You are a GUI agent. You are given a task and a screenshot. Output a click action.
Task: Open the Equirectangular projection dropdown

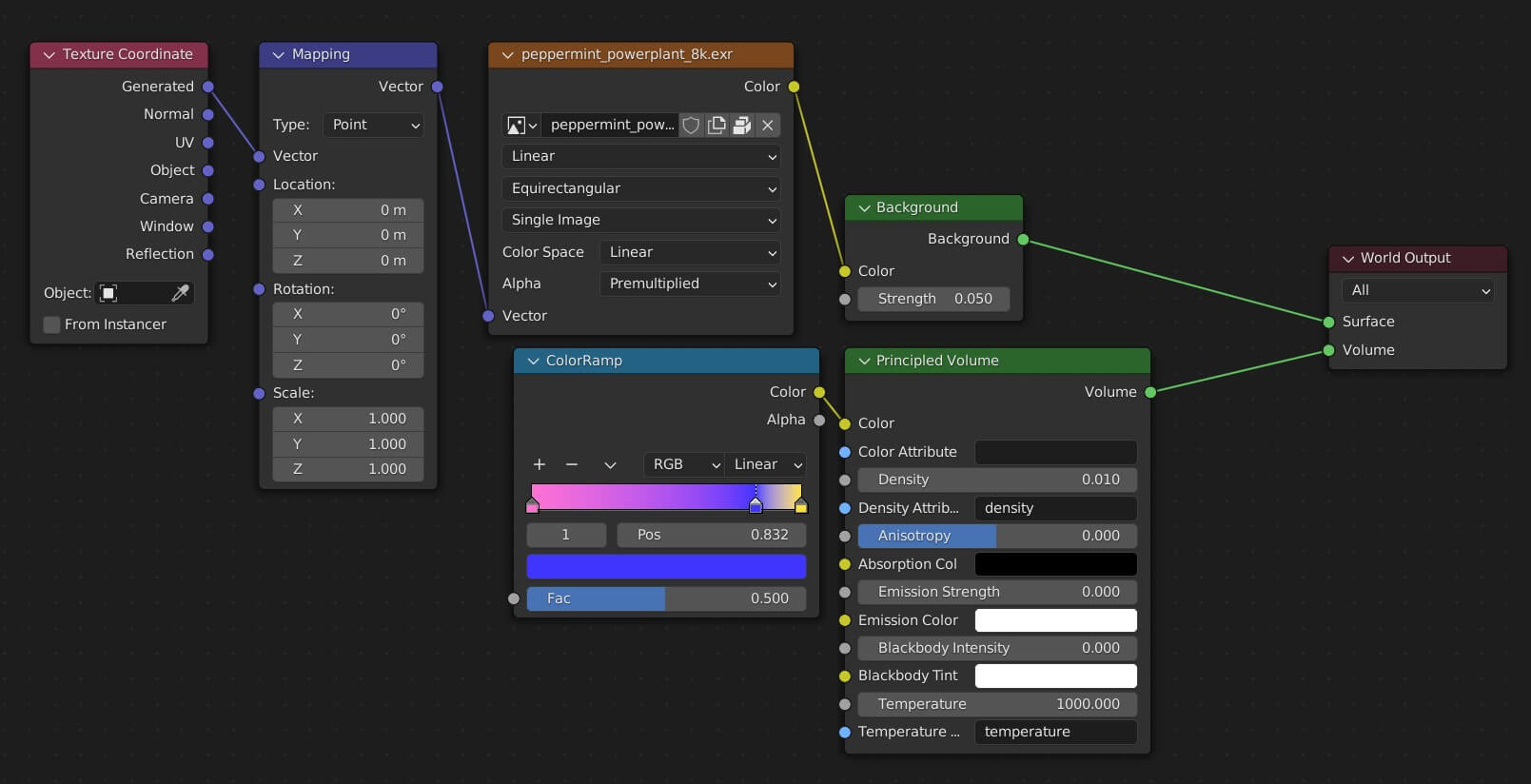click(x=640, y=188)
